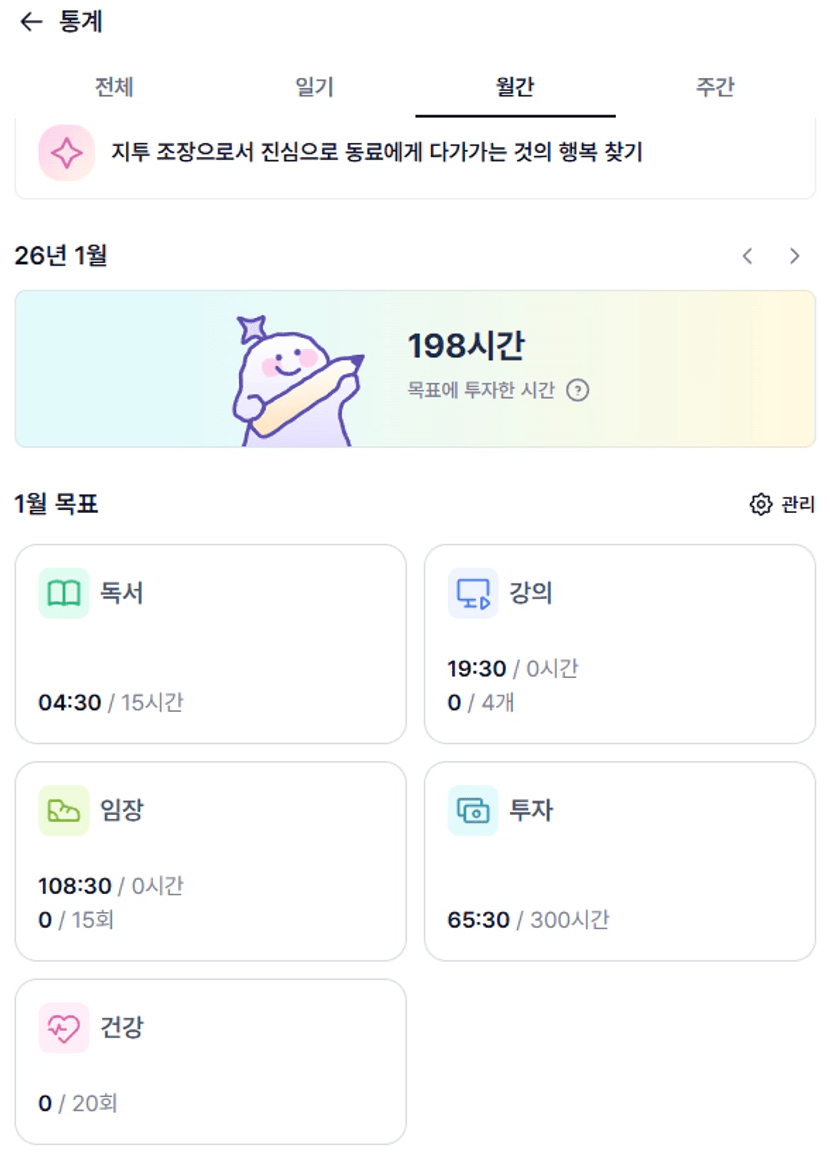Click the blue lecture screen icon for 강의
Viewport: 827px width, 1163px height.
click(473, 593)
